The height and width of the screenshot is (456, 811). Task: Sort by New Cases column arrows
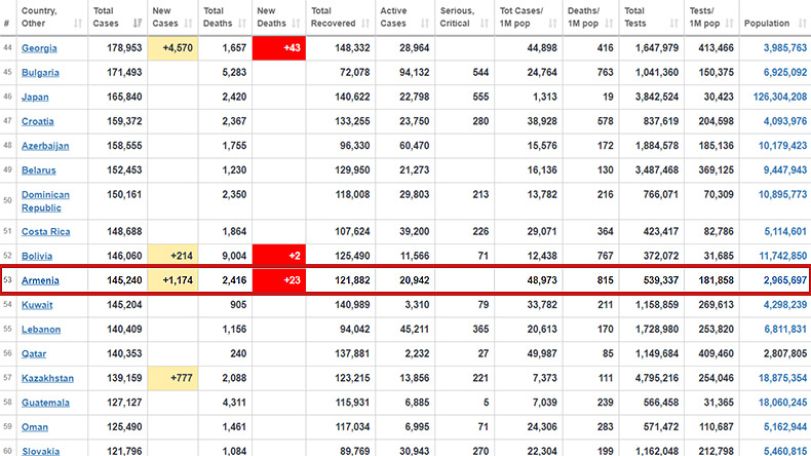click(x=188, y=23)
